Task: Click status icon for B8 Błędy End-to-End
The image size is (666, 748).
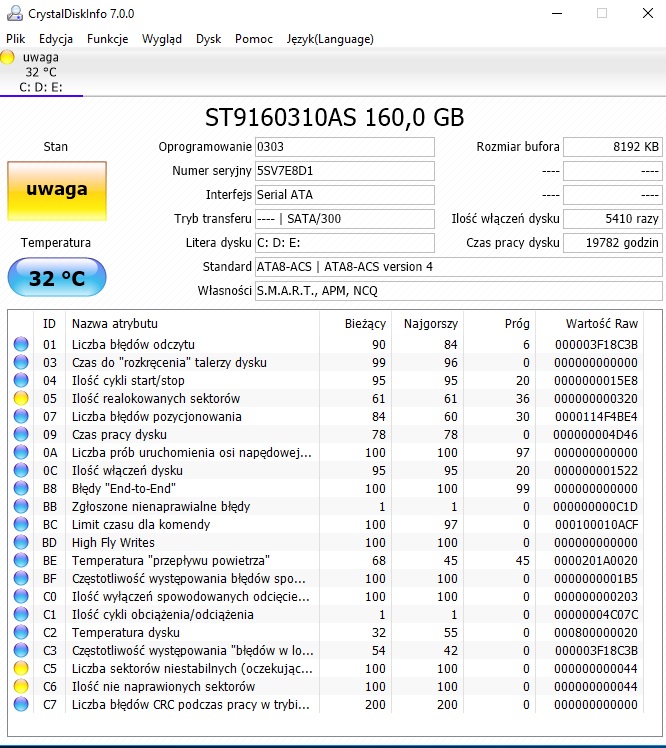Action: (x=21, y=488)
